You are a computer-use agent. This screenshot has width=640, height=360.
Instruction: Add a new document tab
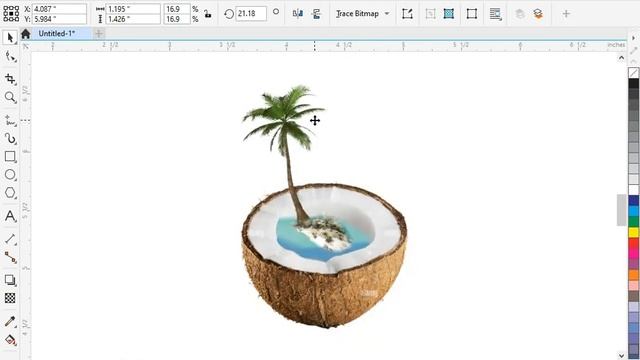[x=98, y=33]
